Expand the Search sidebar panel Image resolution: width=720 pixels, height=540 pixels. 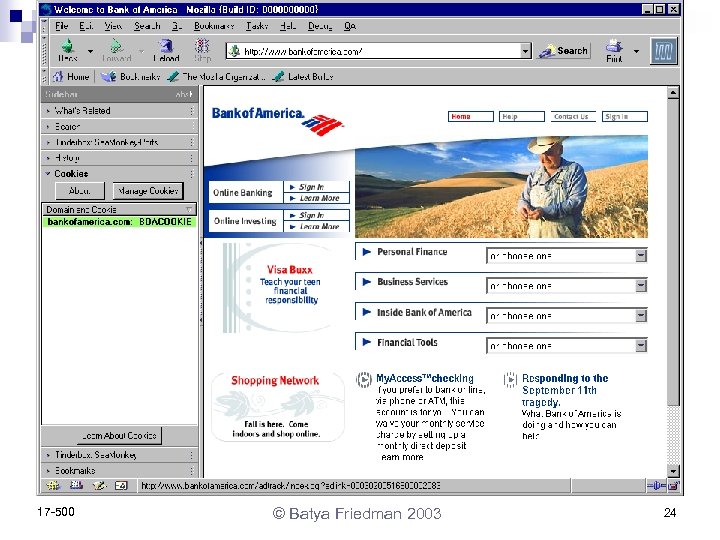point(119,126)
